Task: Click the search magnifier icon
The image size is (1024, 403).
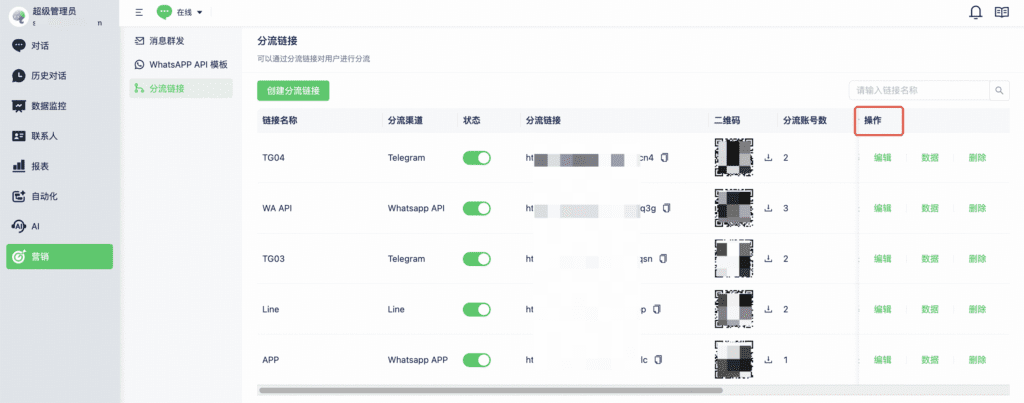Action: tap(1000, 90)
